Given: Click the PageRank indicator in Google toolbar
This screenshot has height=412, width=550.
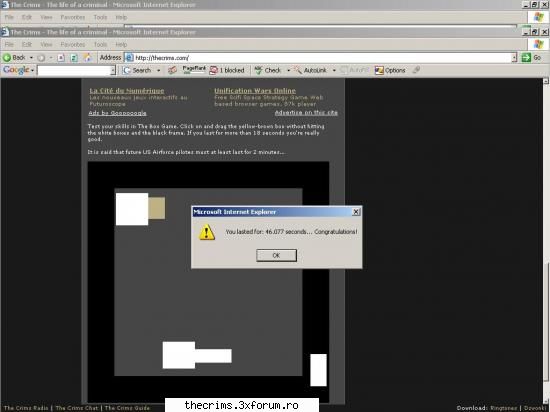Looking at the screenshot, I should pyautogui.click(x=194, y=70).
